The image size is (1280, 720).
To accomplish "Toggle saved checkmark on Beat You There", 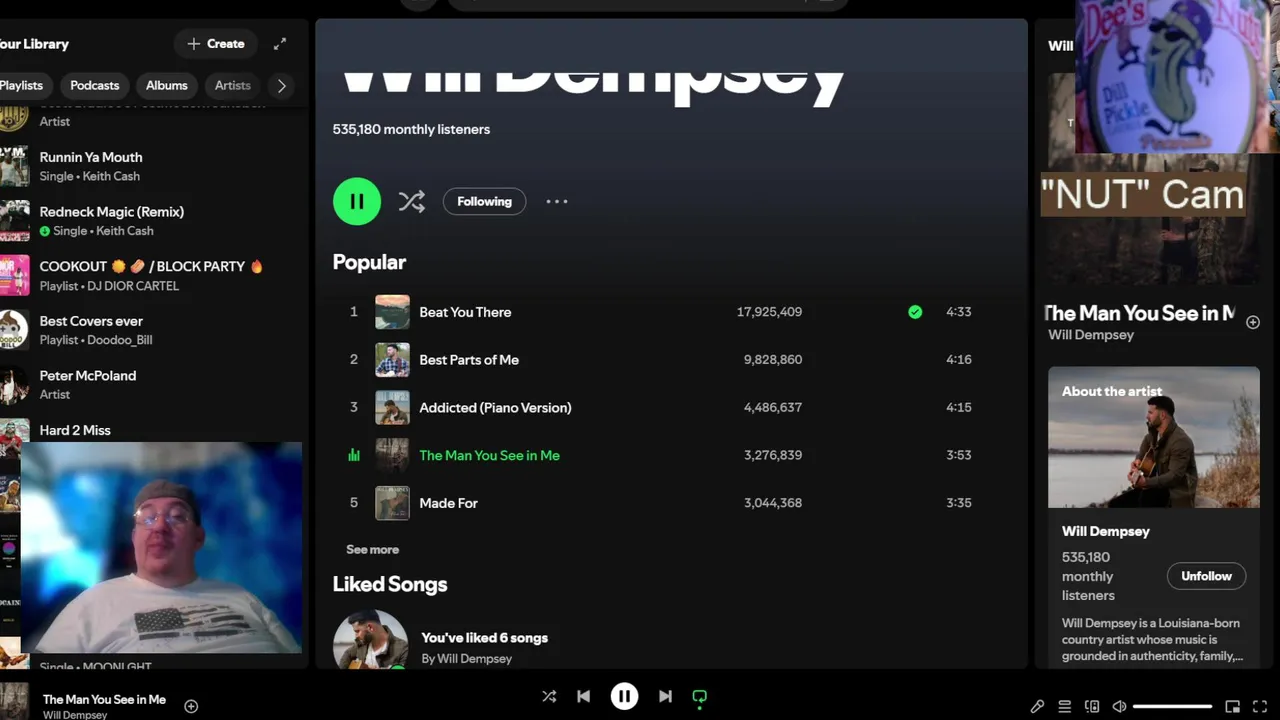I will point(915,312).
